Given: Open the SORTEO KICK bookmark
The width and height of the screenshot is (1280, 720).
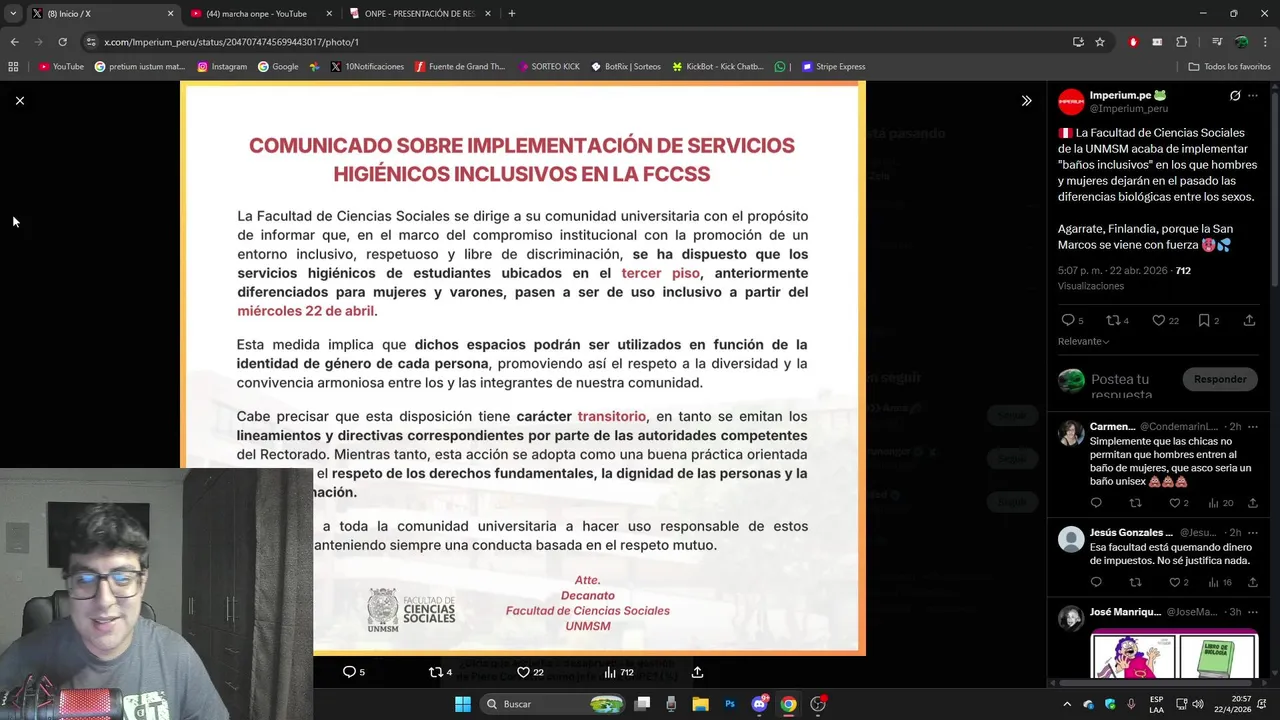Looking at the screenshot, I should (x=549, y=67).
